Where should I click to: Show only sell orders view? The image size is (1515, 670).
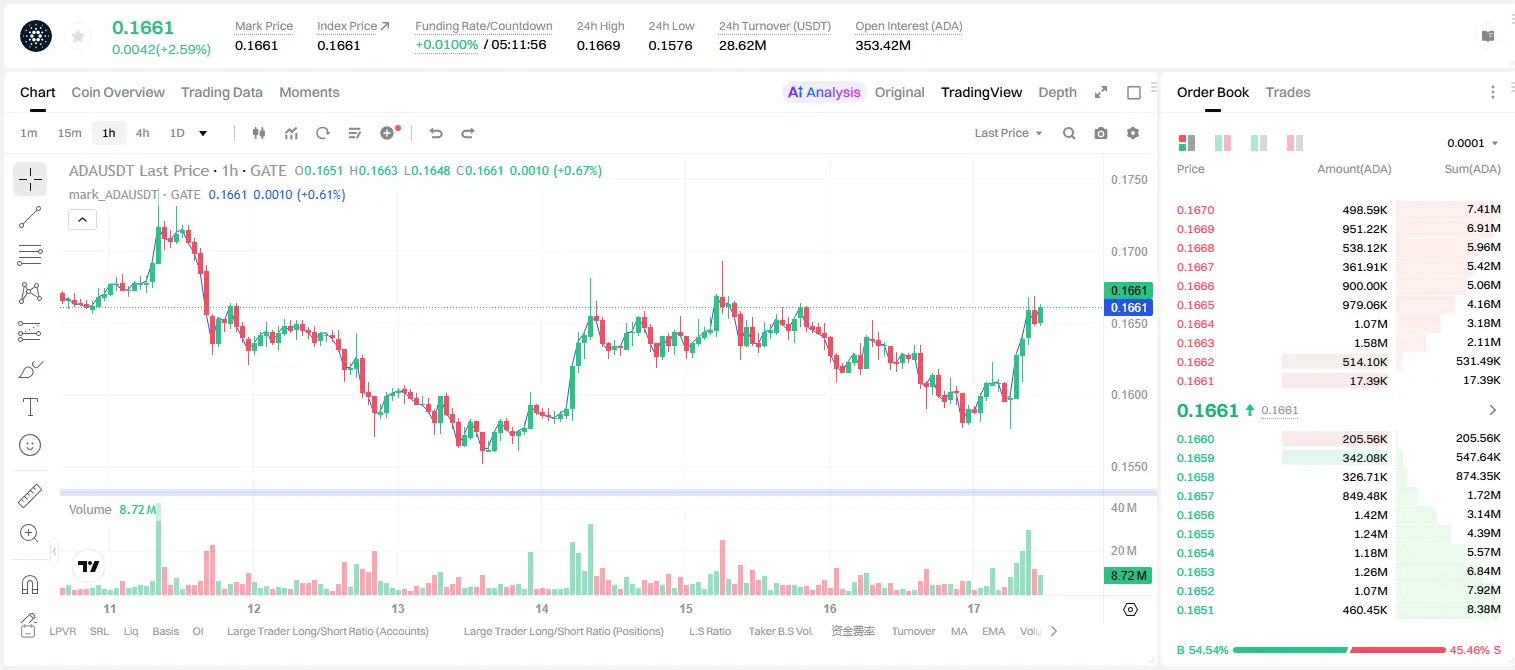coord(1295,143)
